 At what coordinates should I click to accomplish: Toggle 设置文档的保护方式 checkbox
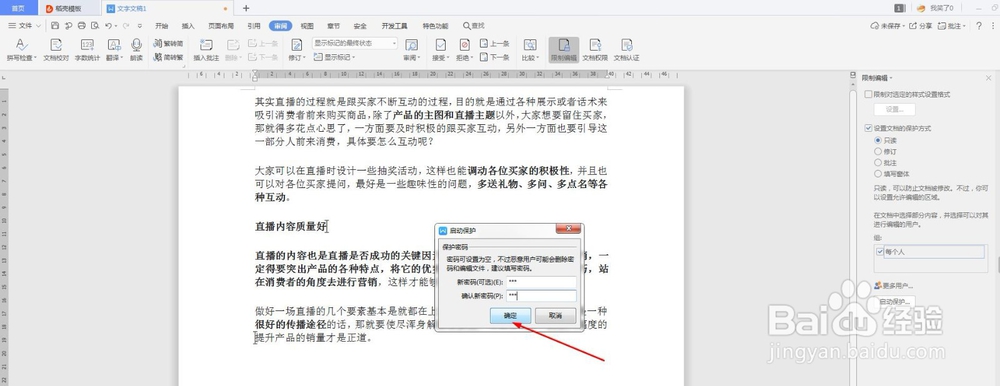coord(868,128)
